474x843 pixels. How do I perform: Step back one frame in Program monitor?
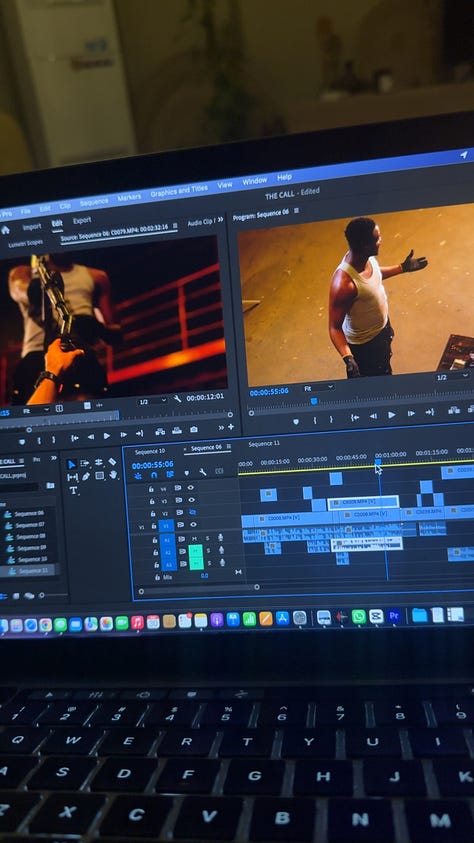(372, 416)
